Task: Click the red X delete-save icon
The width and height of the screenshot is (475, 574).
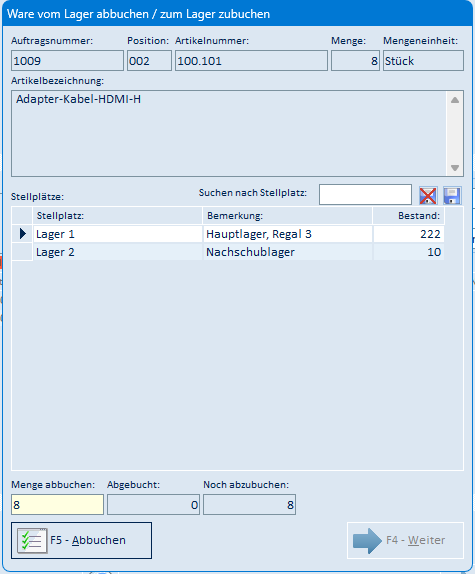Action: coord(427,195)
